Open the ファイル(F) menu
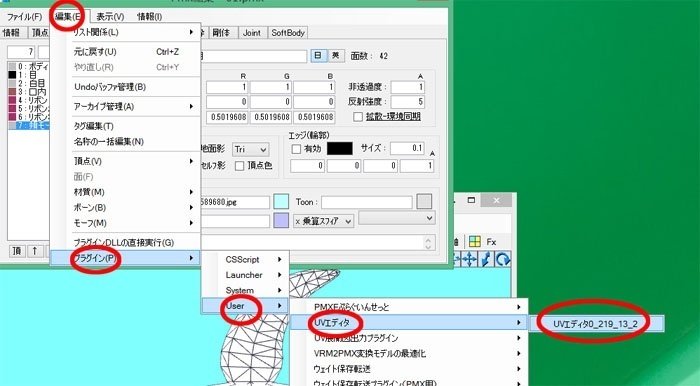 [24, 17]
